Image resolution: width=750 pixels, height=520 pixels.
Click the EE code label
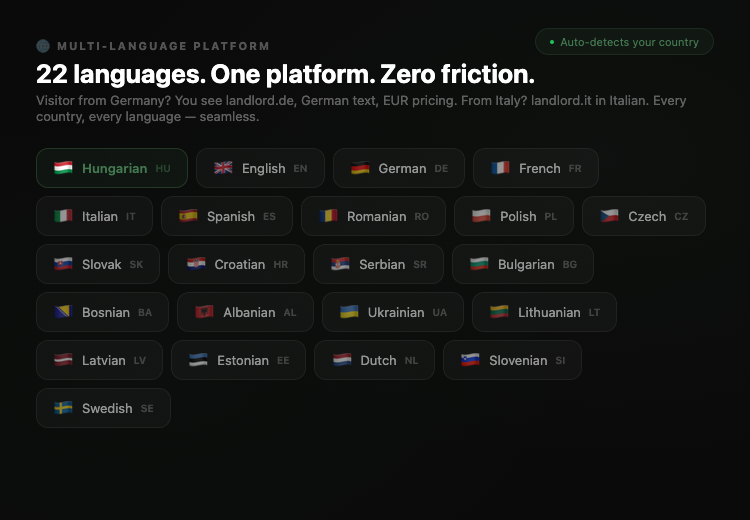click(283, 360)
